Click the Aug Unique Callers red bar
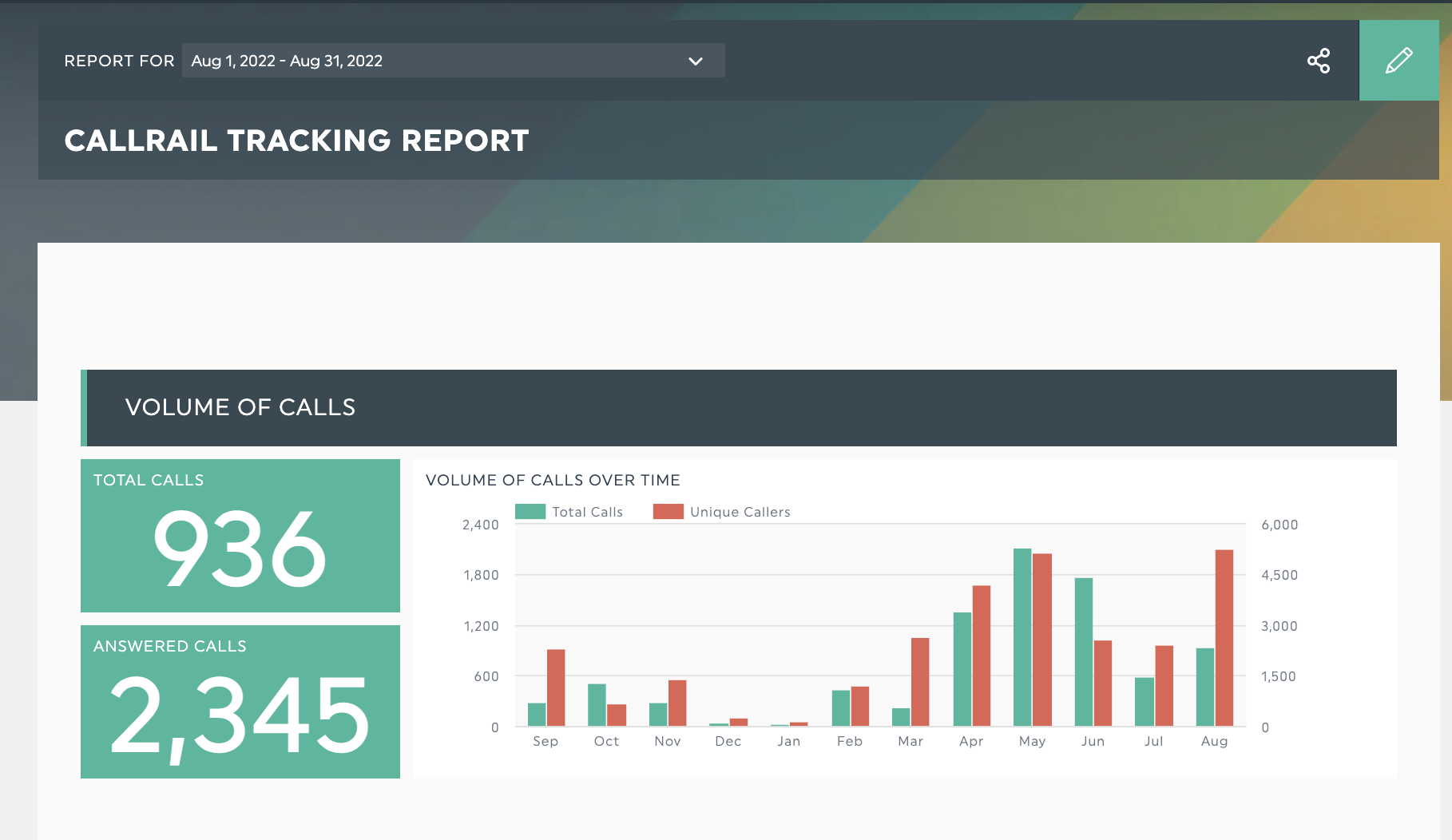 pos(1224,638)
